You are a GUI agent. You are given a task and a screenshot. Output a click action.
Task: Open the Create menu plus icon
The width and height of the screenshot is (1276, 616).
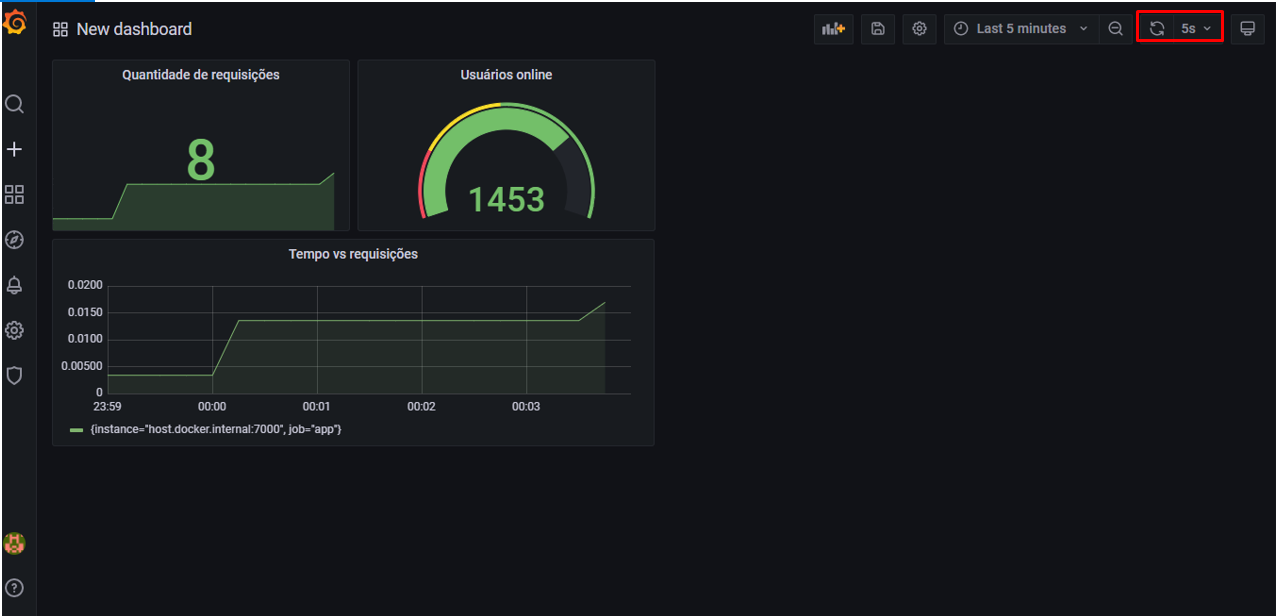(14, 149)
